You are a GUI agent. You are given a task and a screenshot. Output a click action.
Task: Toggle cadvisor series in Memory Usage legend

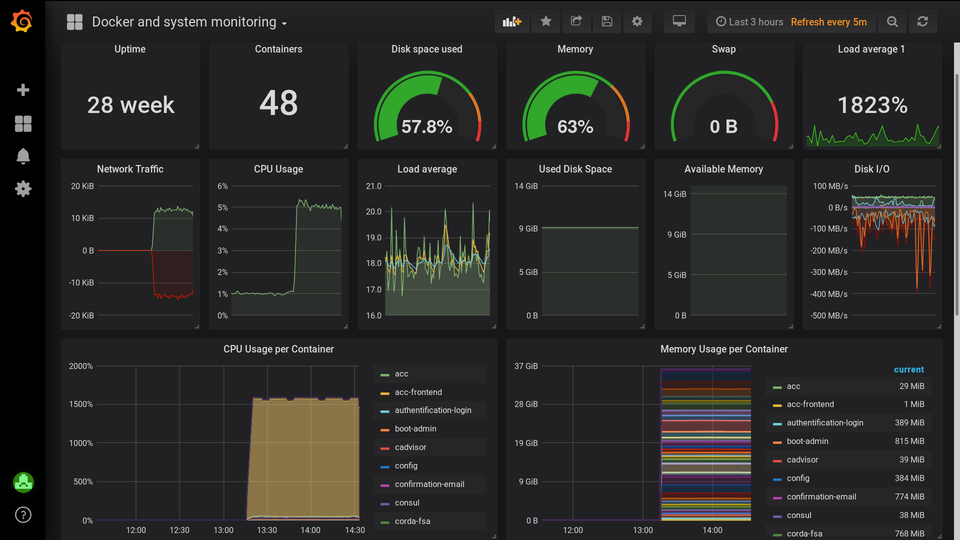coord(804,460)
